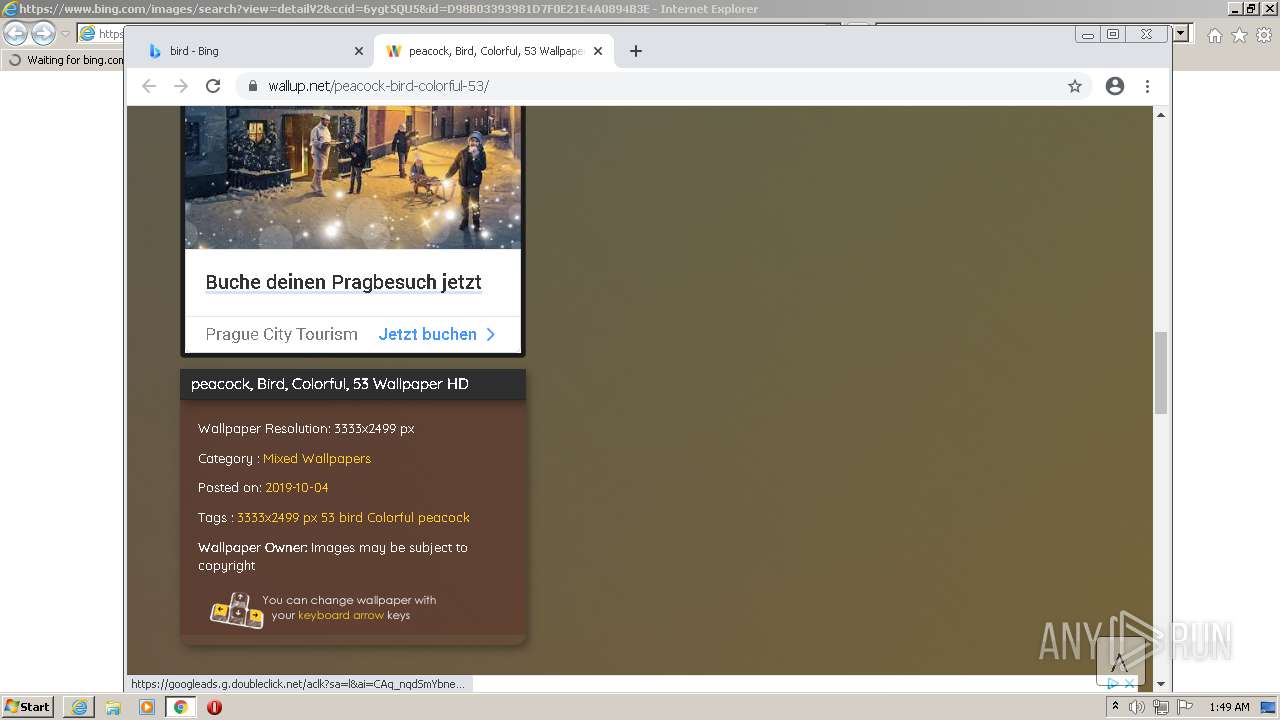1280x720 pixels.
Task: Click the page scrollbar up arrow
Action: coord(1161,115)
